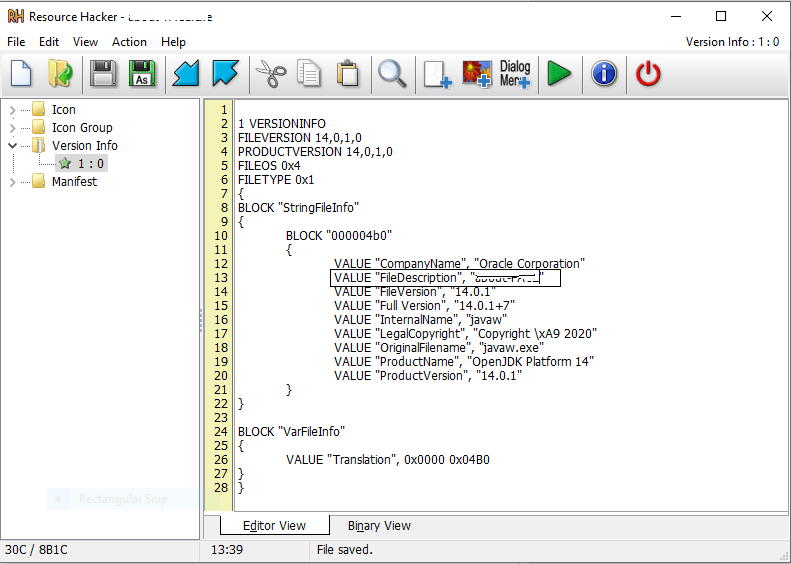Click the red power exit icon
This screenshot has height=564, width=791.
pyautogui.click(x=648, y=74)
